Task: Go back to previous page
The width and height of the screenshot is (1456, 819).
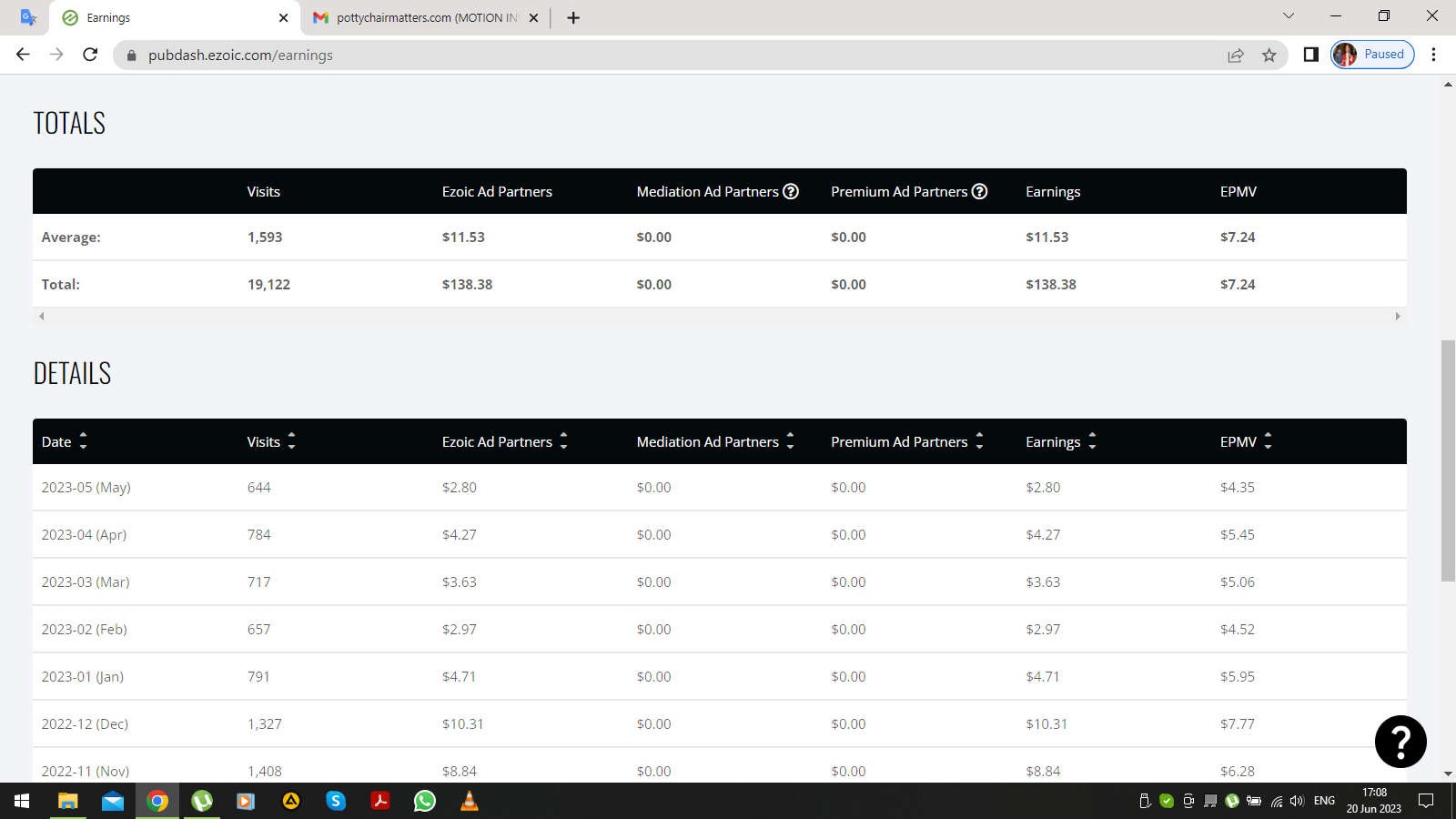Action: click(x=23, y=55)
